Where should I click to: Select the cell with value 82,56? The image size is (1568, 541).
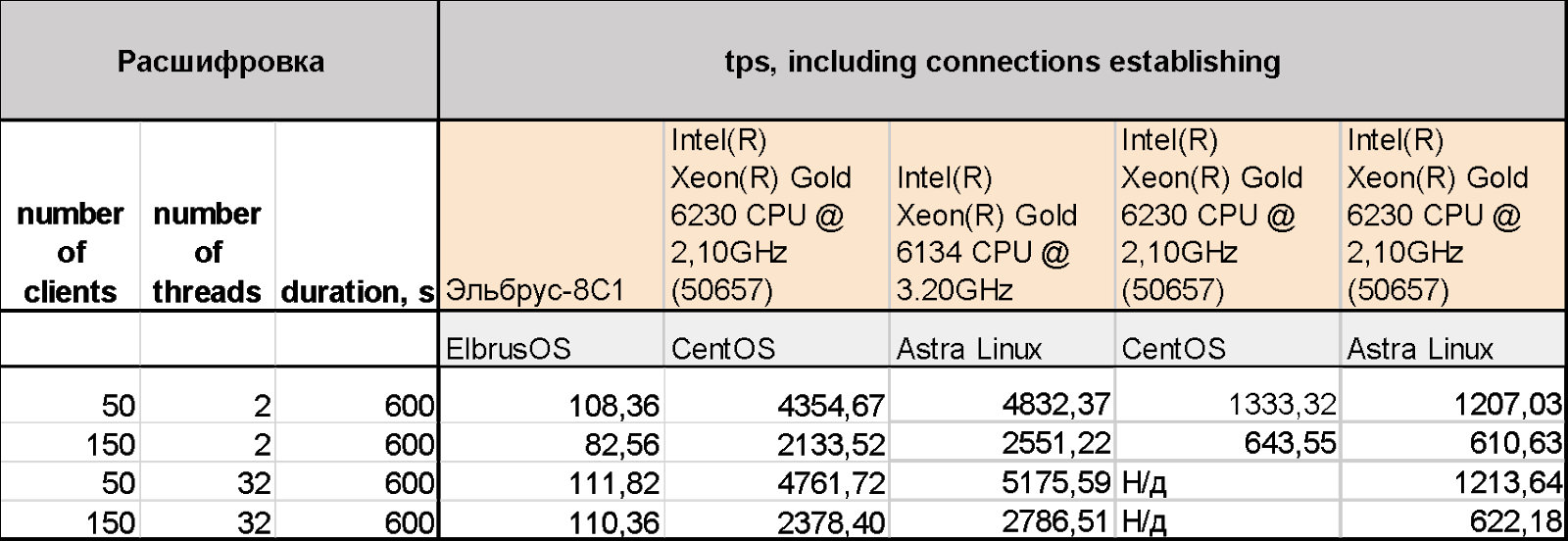(x=552, y=443)
